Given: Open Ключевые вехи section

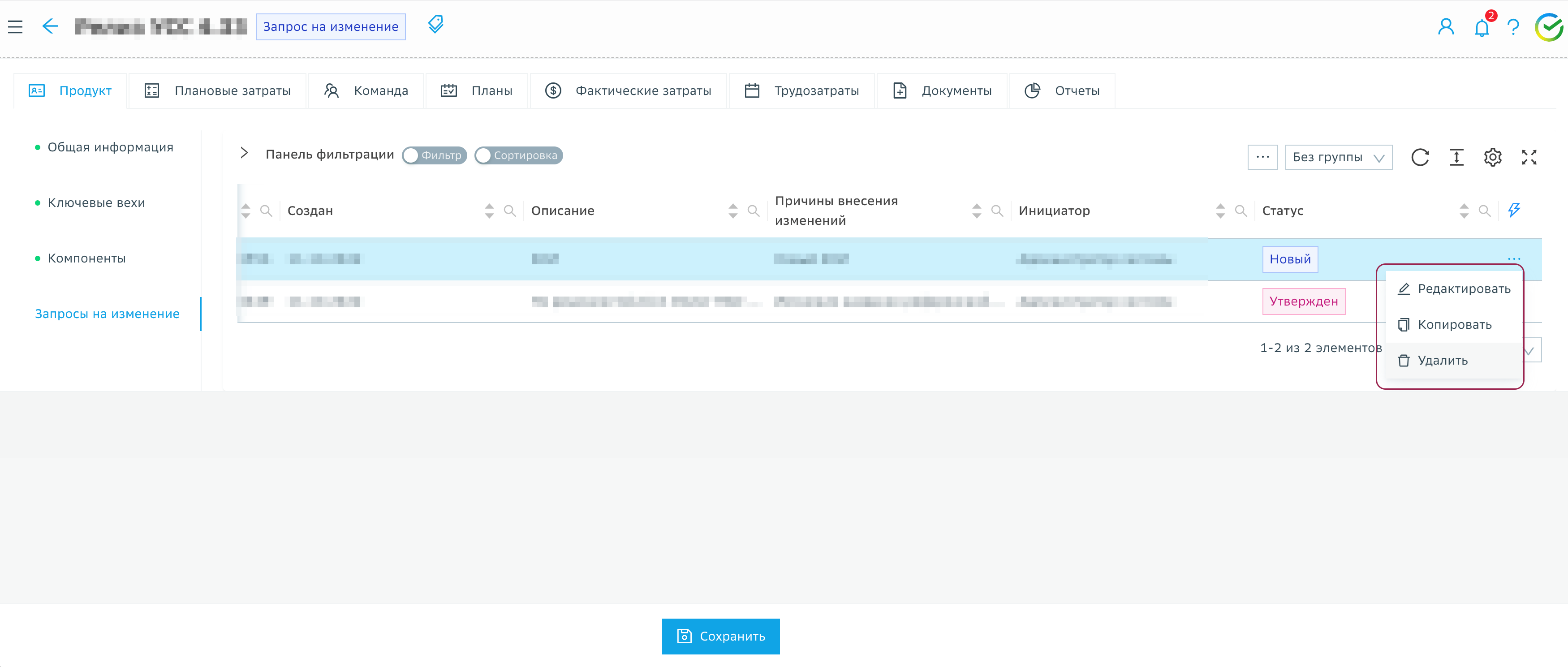Looking at the screenshot, I should pos(96,202).
